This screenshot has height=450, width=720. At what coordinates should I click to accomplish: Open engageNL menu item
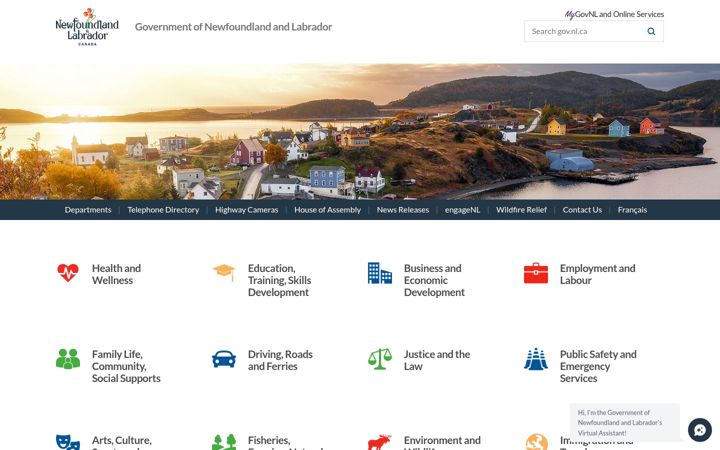tap(462, 210)
